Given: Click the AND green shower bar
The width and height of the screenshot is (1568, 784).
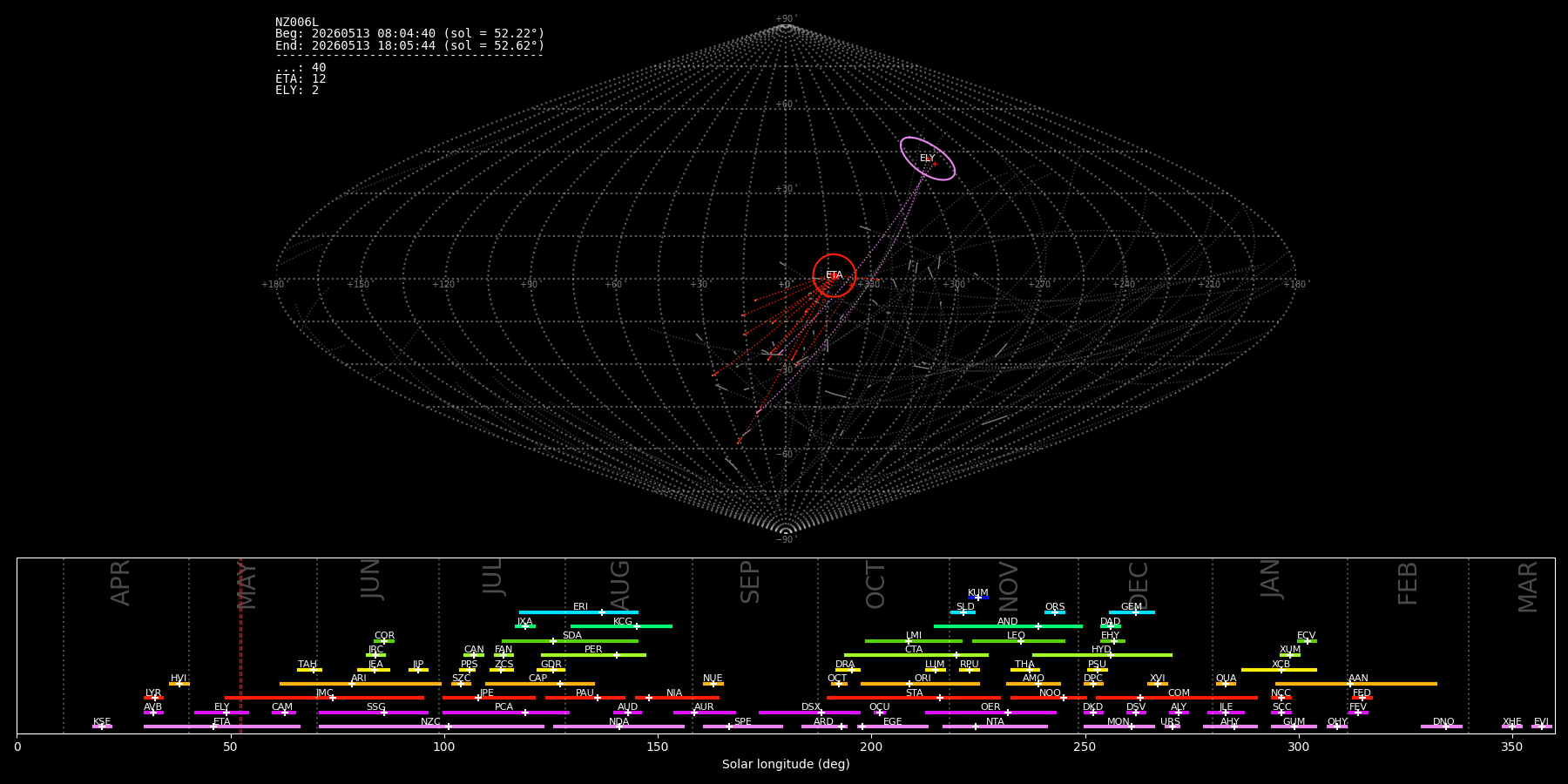Looking at the screenshot, I should 1008,626.
